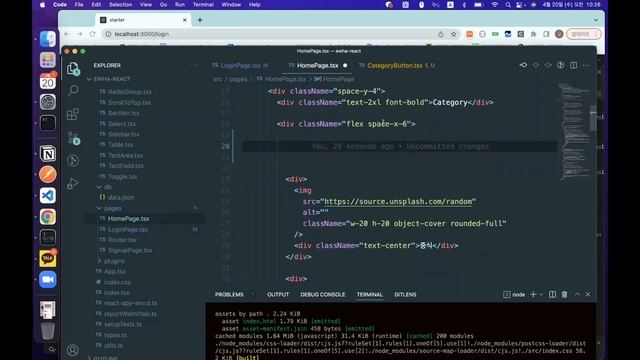This screenshot has height=360, width=640.
Task: Bookmark this page with the star icon
Action: tap(453, 34)
